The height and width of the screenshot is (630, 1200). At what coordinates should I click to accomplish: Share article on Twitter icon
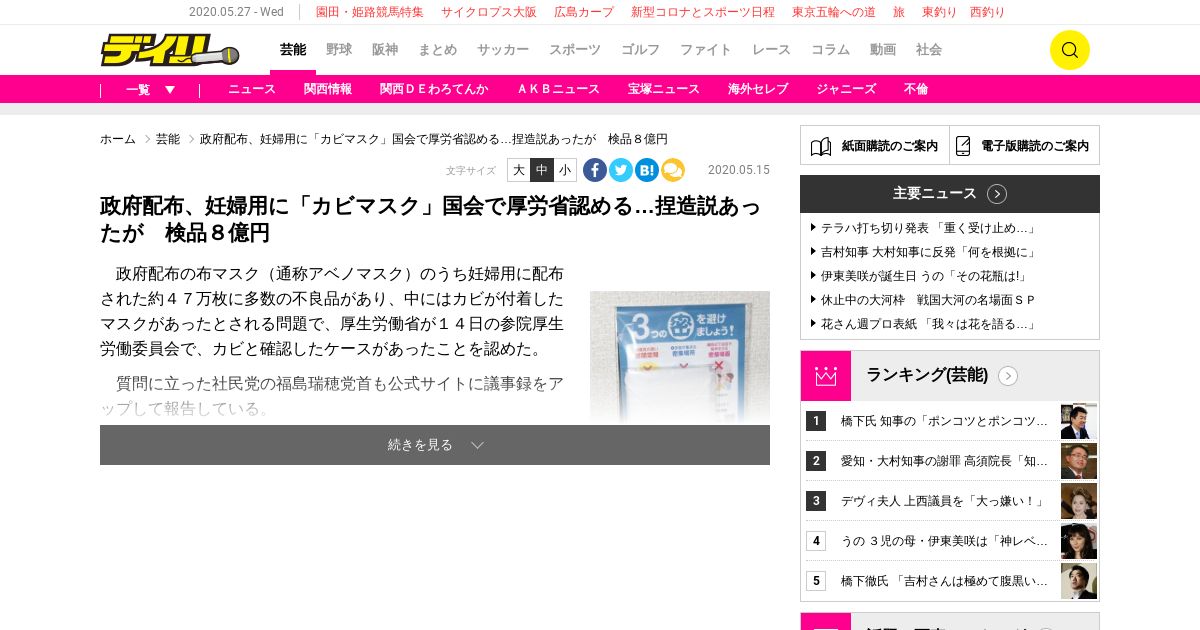click(621, 170)
